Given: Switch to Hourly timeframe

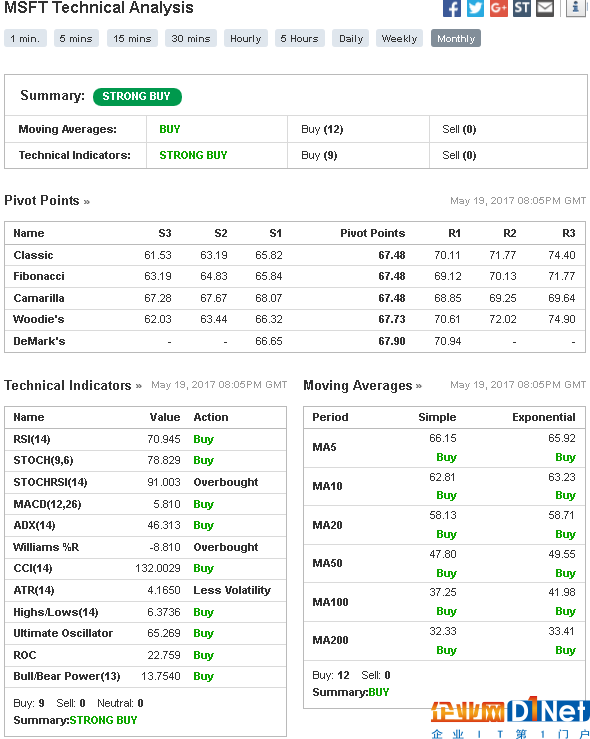Looking at the screenshot, I should (246, 39).
